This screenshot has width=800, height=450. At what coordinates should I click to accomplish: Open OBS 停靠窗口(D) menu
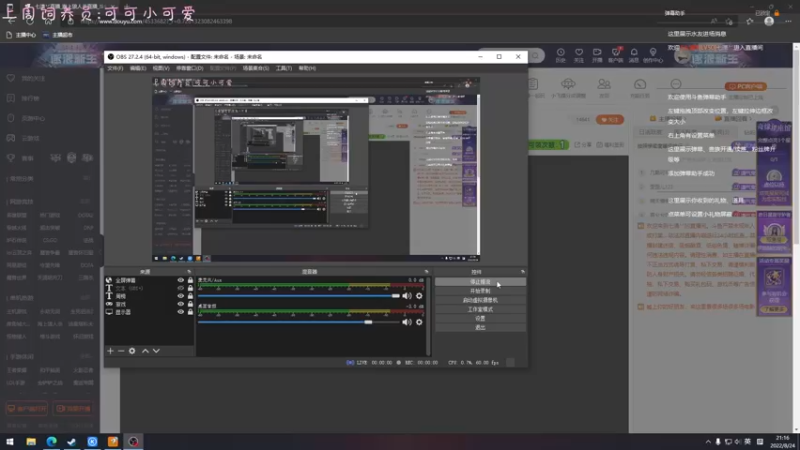click(x=190, y=68)
